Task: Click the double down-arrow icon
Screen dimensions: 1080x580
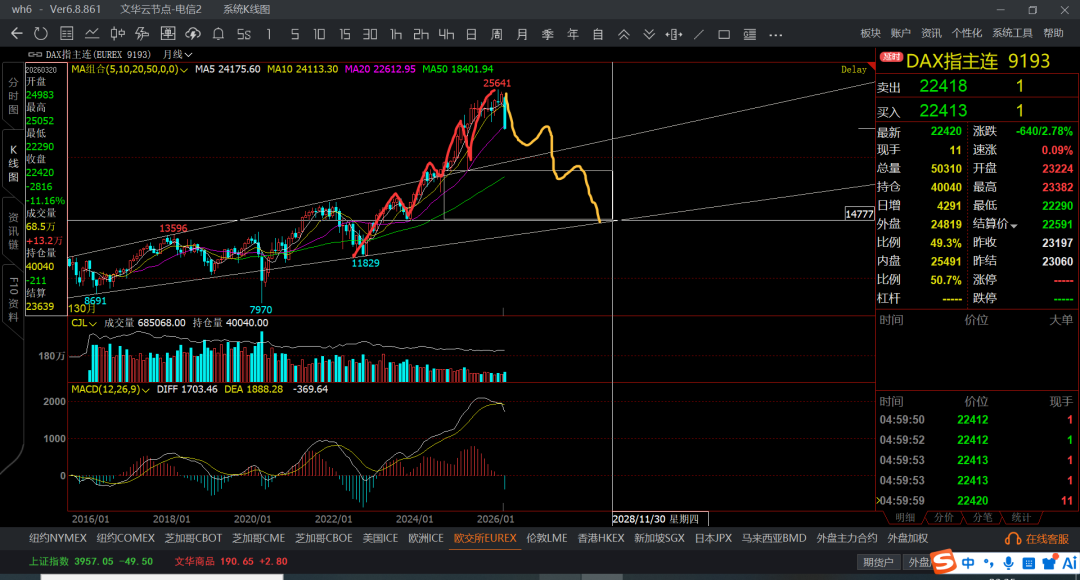Action: point(649,34)
